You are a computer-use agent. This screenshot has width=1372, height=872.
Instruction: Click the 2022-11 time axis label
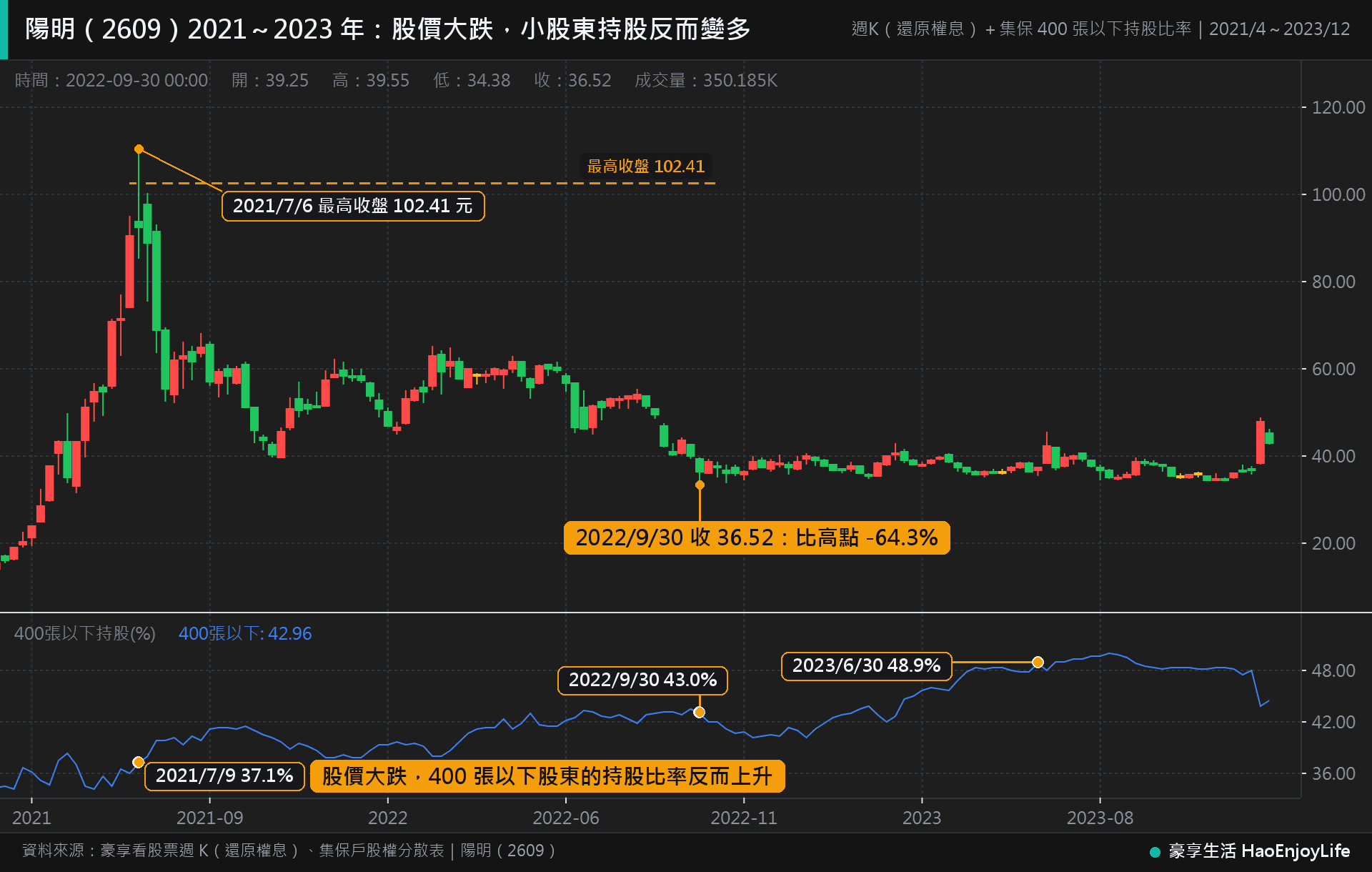click(744, 818)
